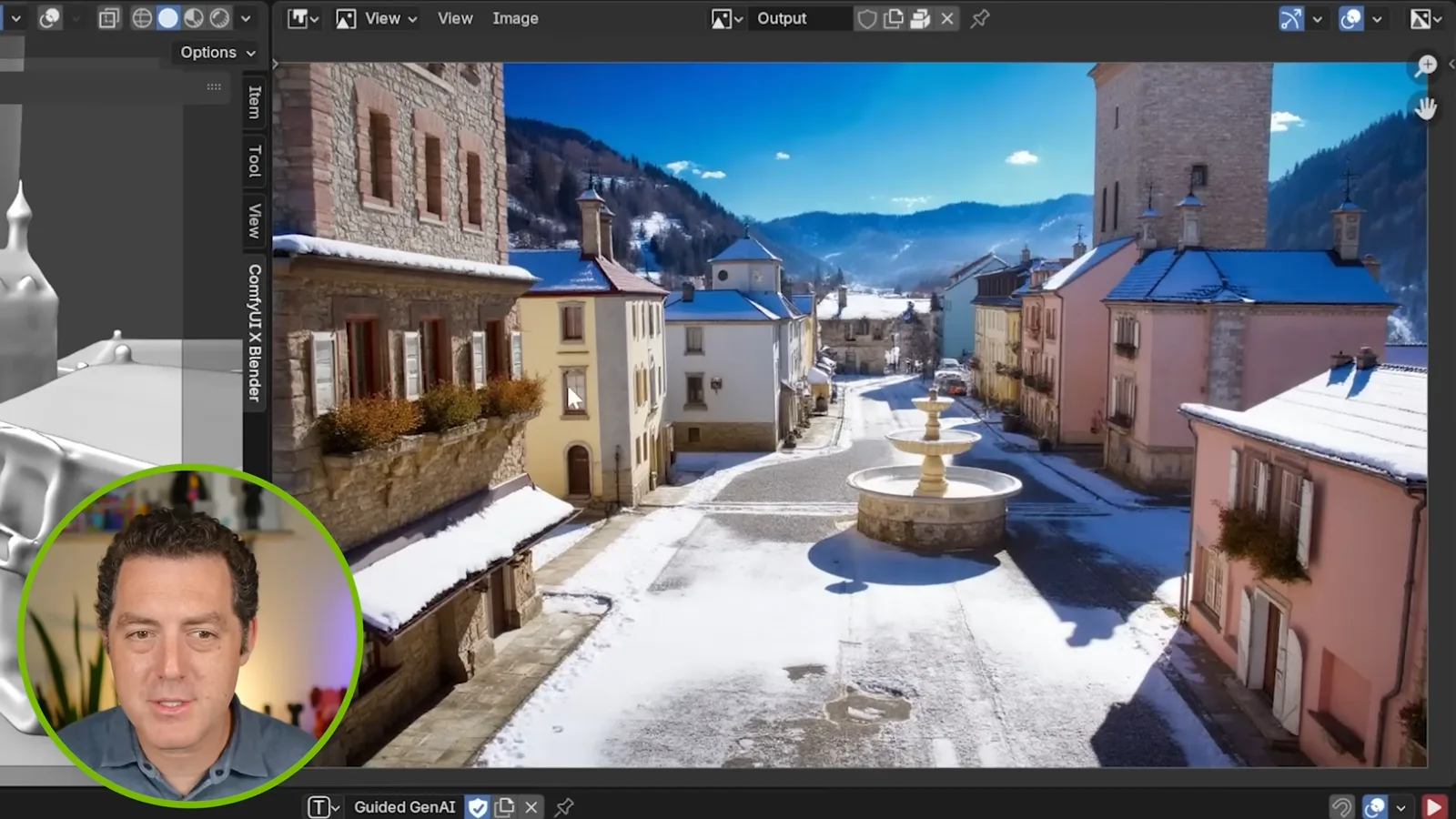Toggle fake user shield for Output image
Screen dimensions: 1456x819
coord(867,18)
